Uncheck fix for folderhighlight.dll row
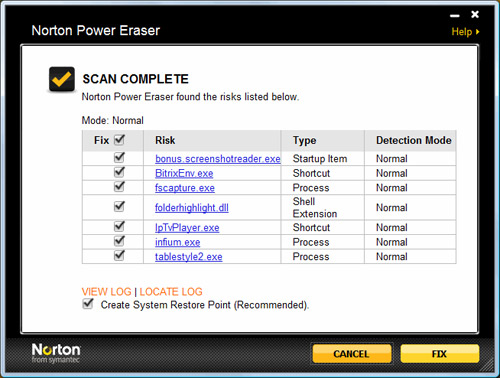The width and height of the screenshot is (500, 378). (x=119, y=207)
